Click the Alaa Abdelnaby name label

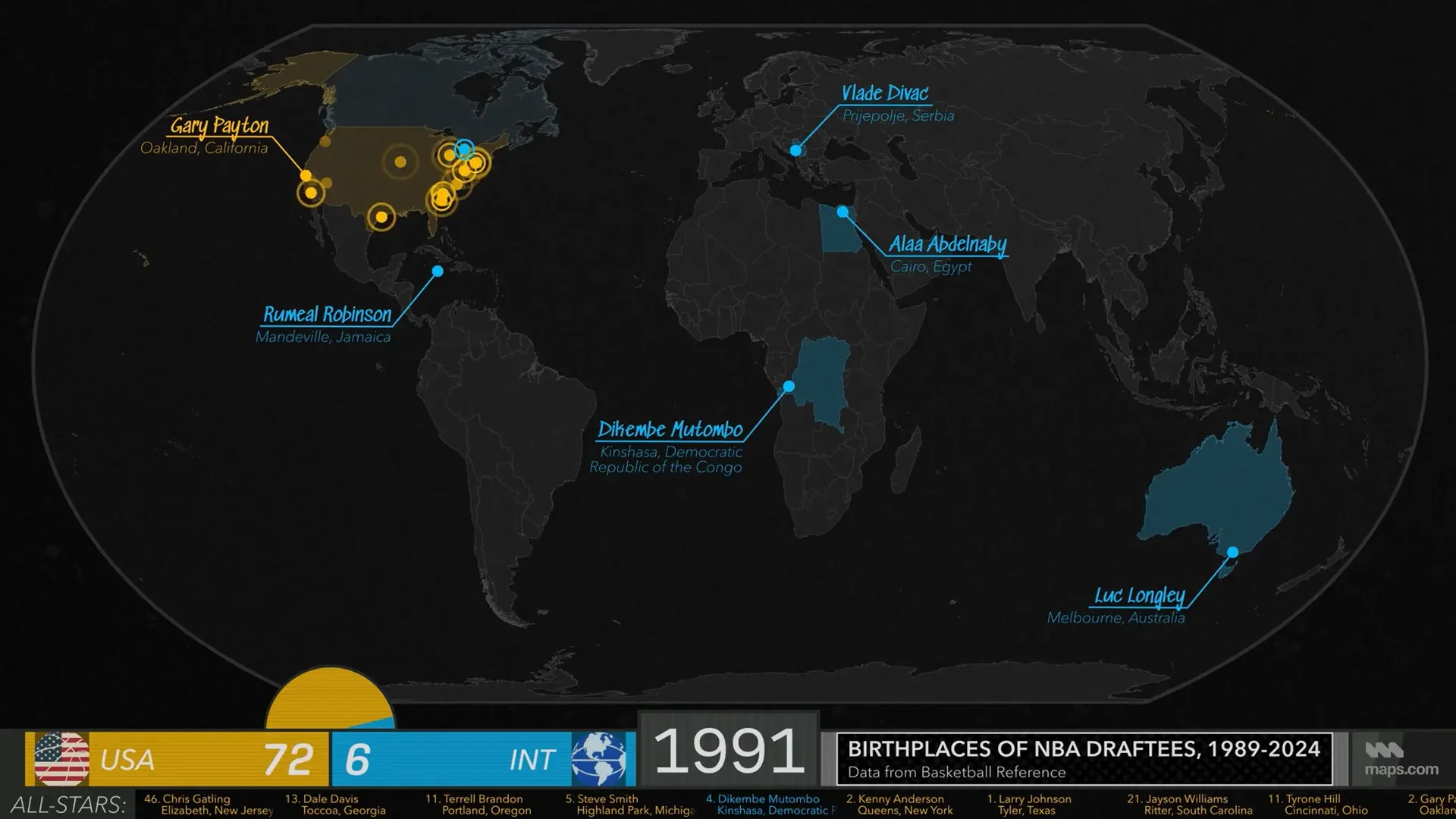(947, 244)
